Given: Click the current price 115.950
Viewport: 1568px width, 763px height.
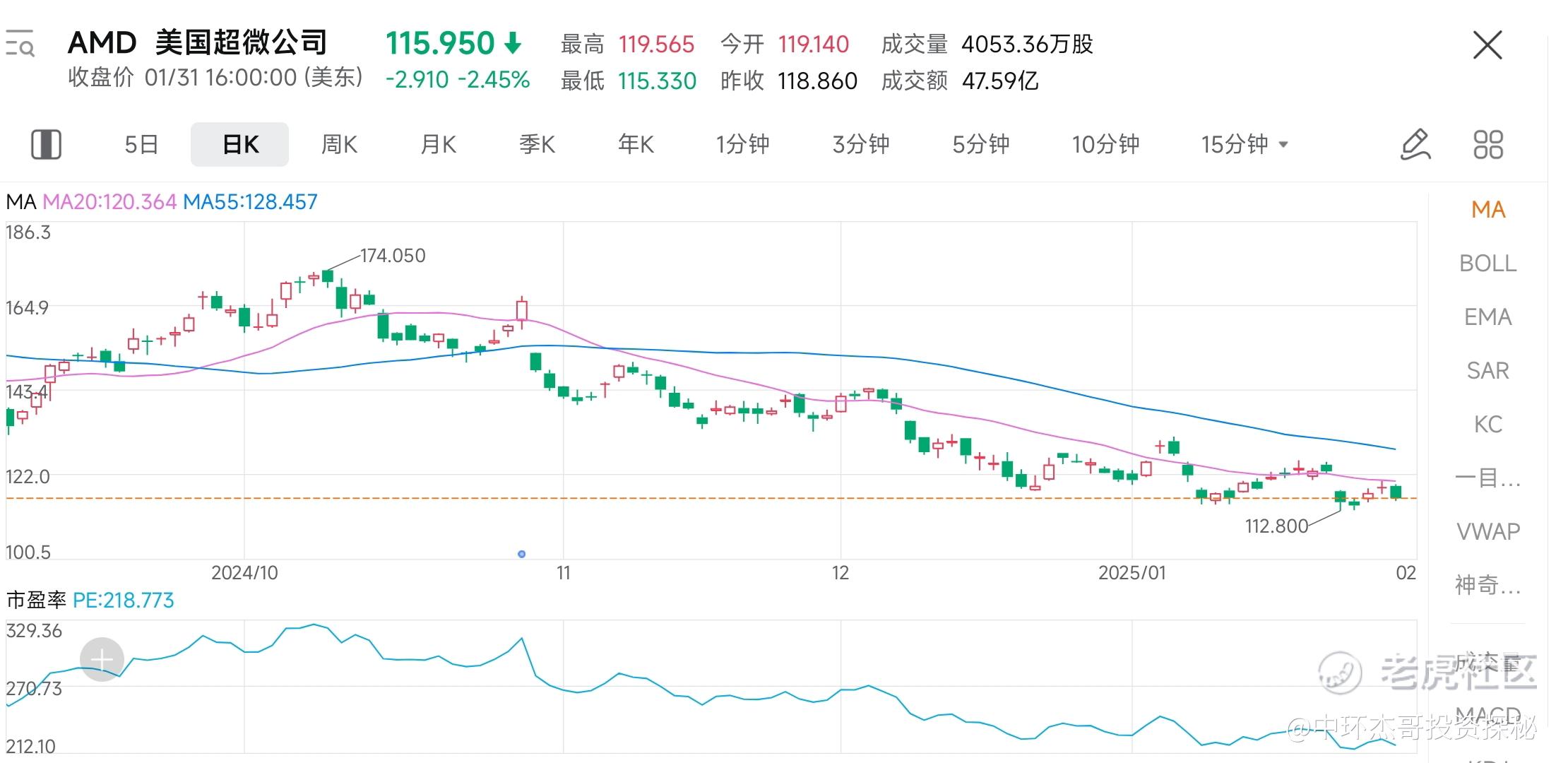Looking at the screenshot, I should click(x=439, y=44).
